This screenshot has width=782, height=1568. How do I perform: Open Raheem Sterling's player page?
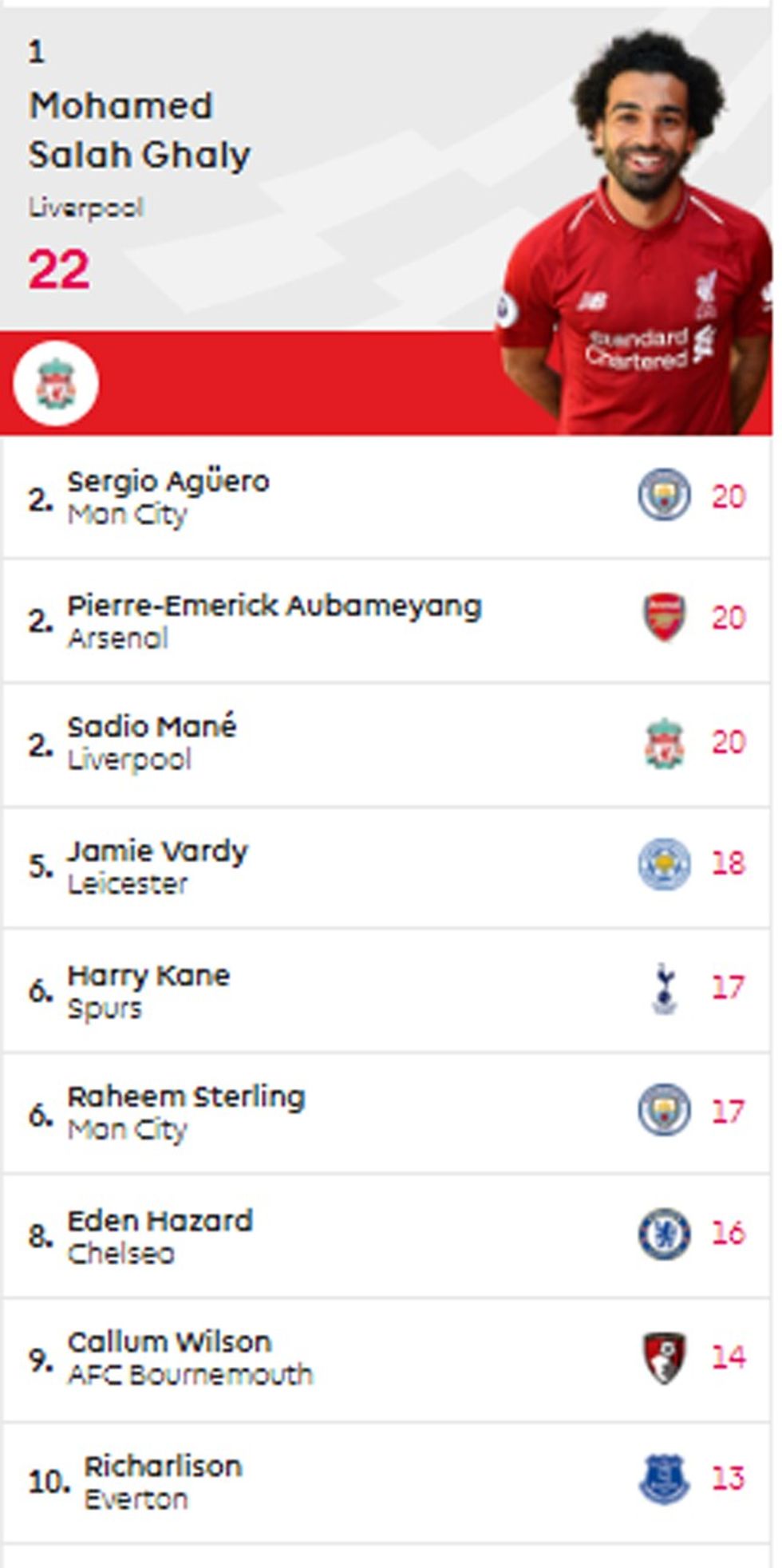[x=186, y=1097]
